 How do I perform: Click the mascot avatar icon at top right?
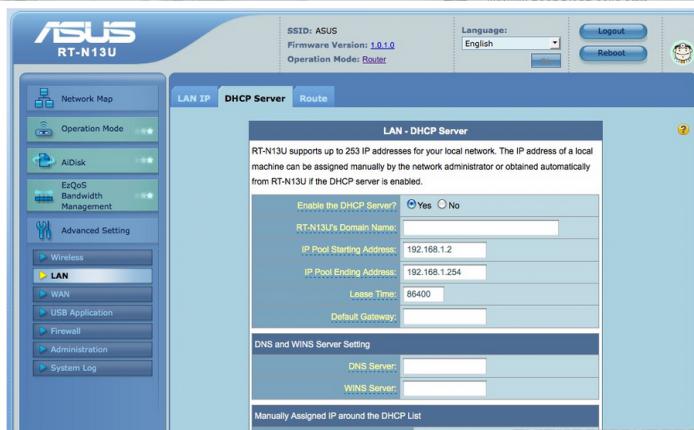point(682,52)
